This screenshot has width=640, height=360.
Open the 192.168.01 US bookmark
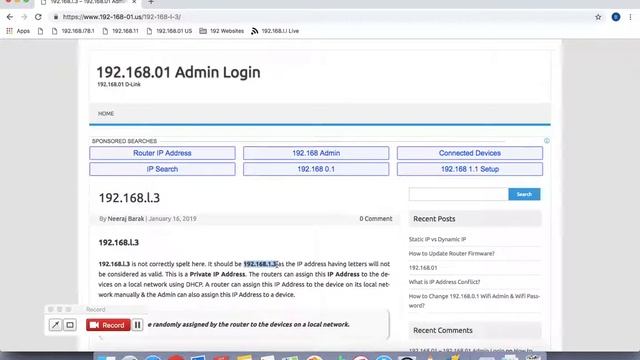click(x=169, y=31)
